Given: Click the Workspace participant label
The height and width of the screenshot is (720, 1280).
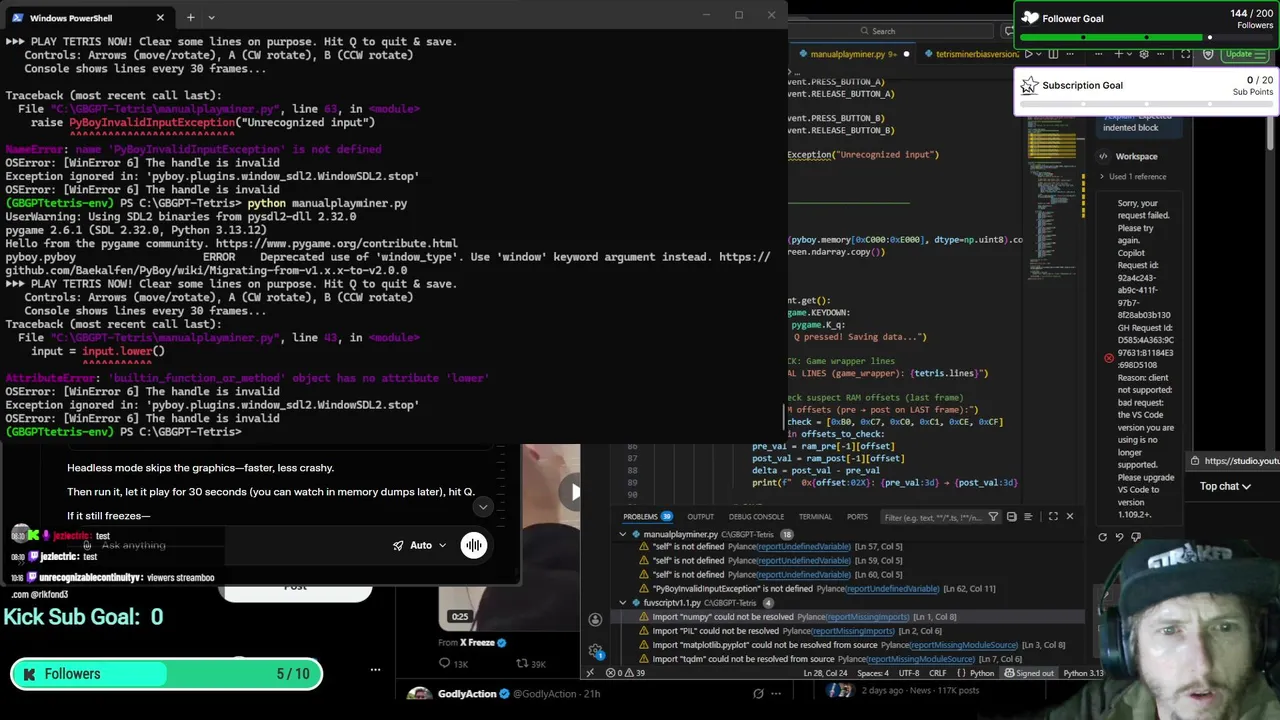Looking at the screenshot, I should point(1136,156).
